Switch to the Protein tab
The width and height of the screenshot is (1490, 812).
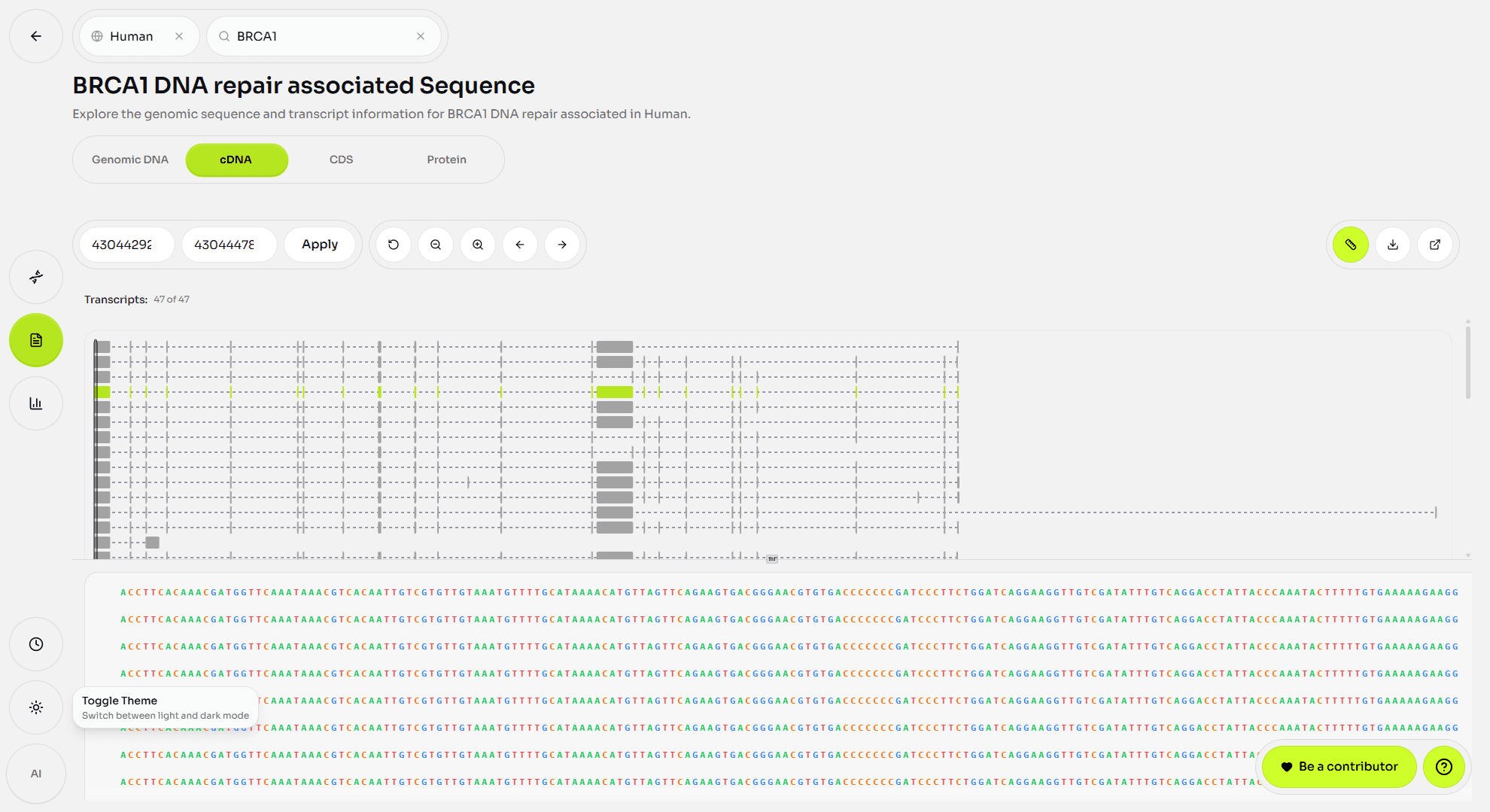(x=446, y=160)
